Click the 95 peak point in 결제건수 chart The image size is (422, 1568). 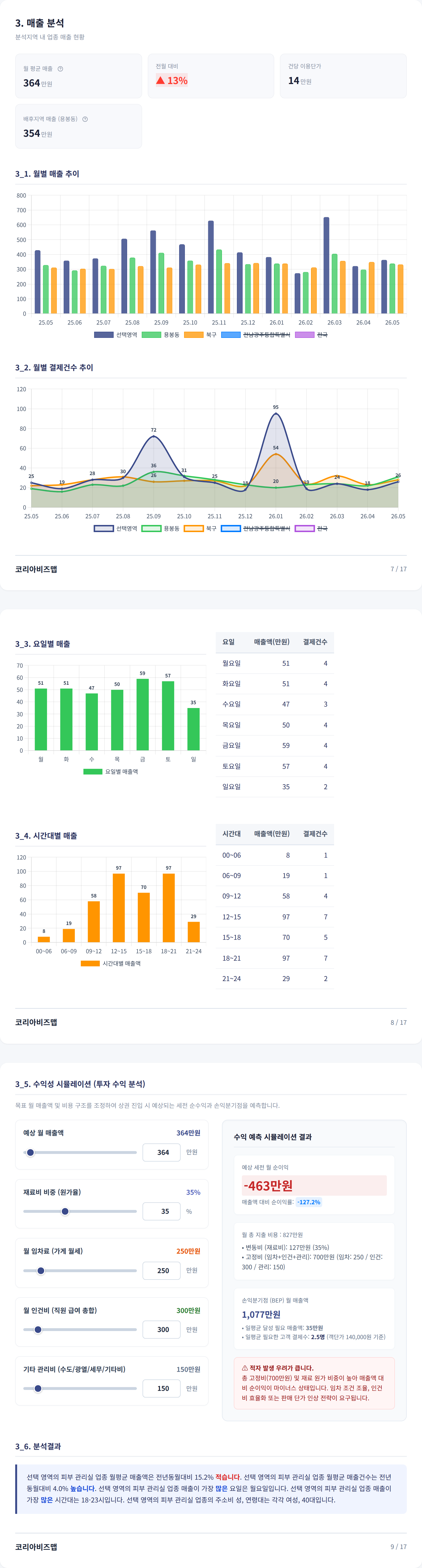tap(276, 413)
